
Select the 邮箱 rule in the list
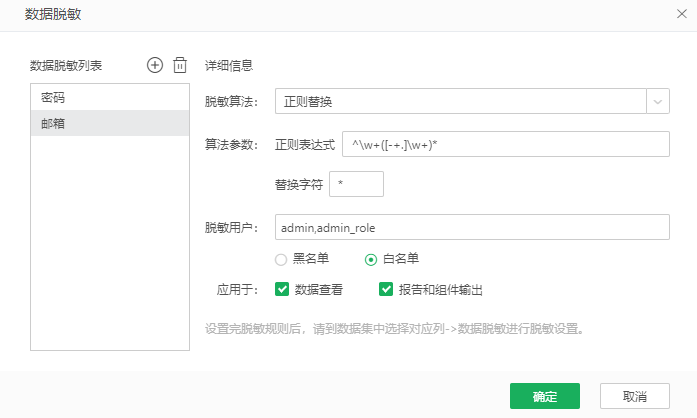pyautogui.click(x=110, y=123)
